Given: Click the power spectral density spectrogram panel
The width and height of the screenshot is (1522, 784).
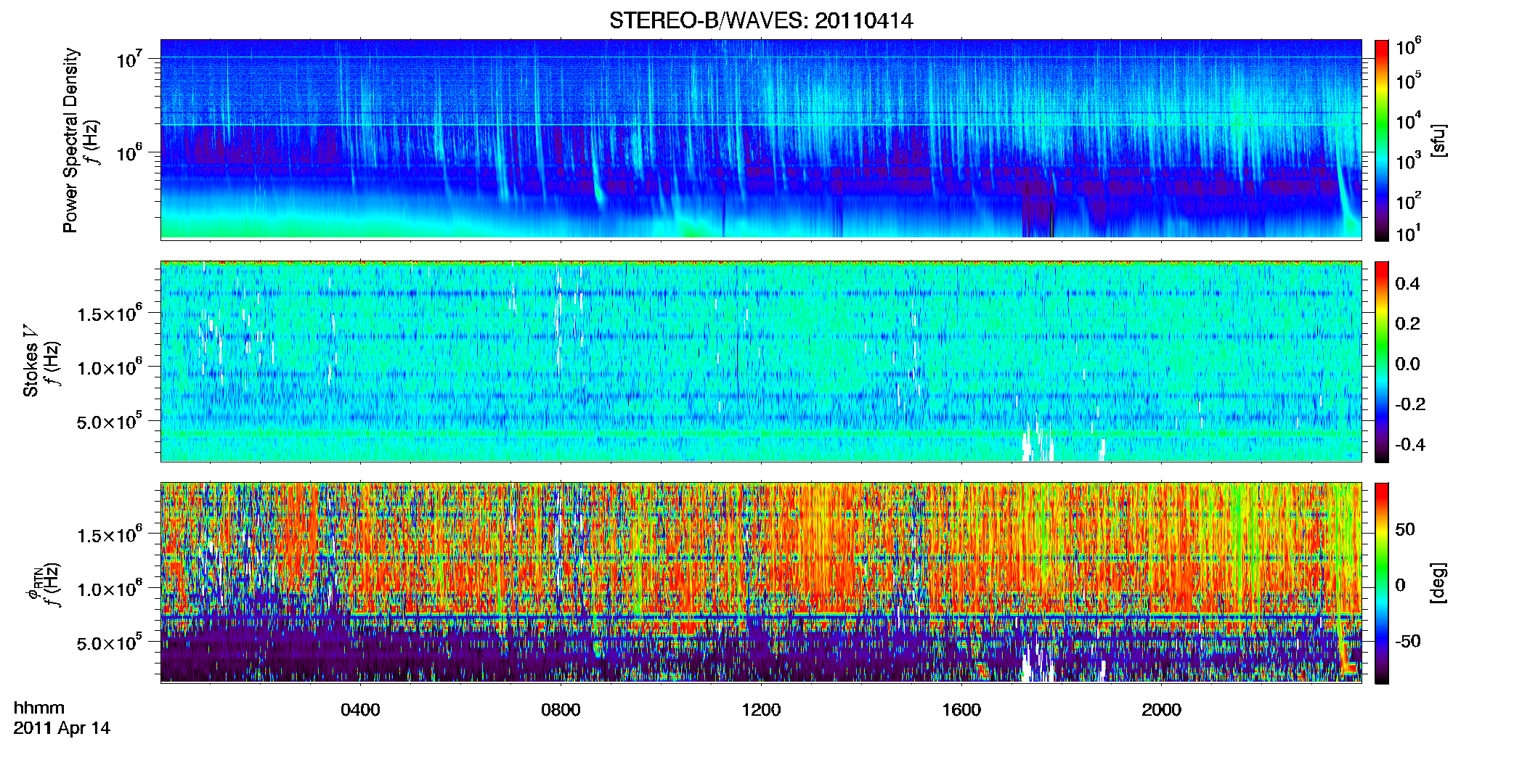Looking at the screenshot, I should pos(761,139).
